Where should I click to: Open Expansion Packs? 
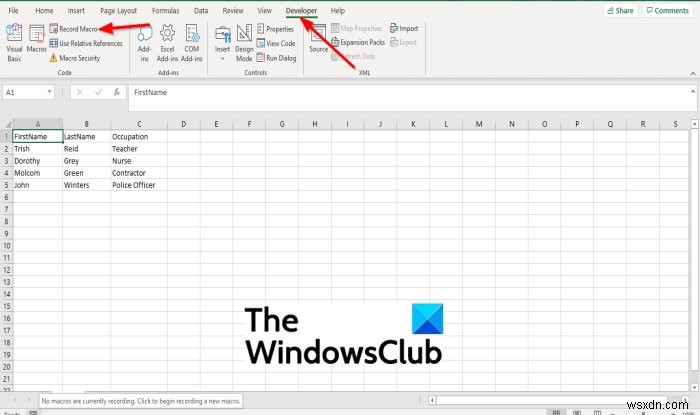click(x=358, y=42)
